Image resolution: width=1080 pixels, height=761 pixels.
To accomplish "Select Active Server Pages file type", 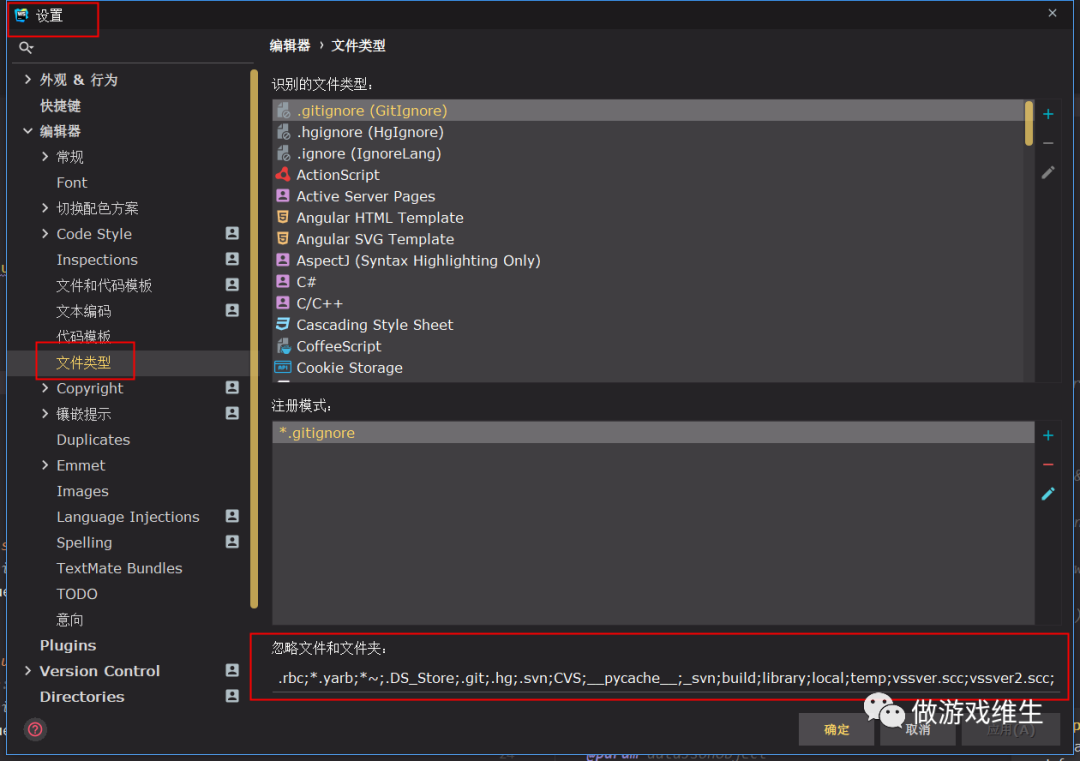I will pyautogui.click(x=649, y=196).
